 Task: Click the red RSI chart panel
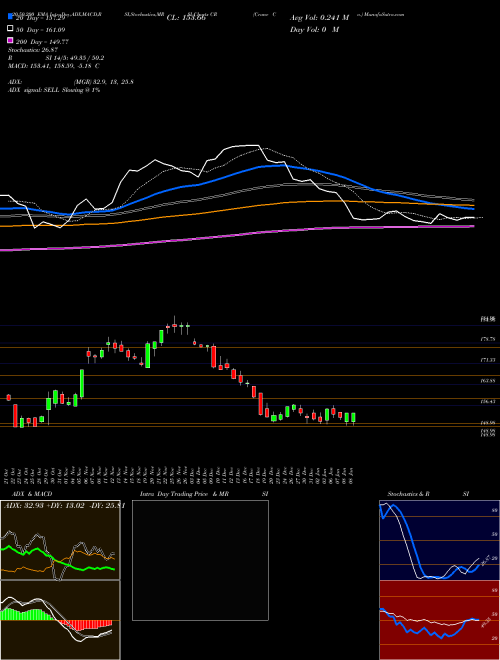point(439,620)
